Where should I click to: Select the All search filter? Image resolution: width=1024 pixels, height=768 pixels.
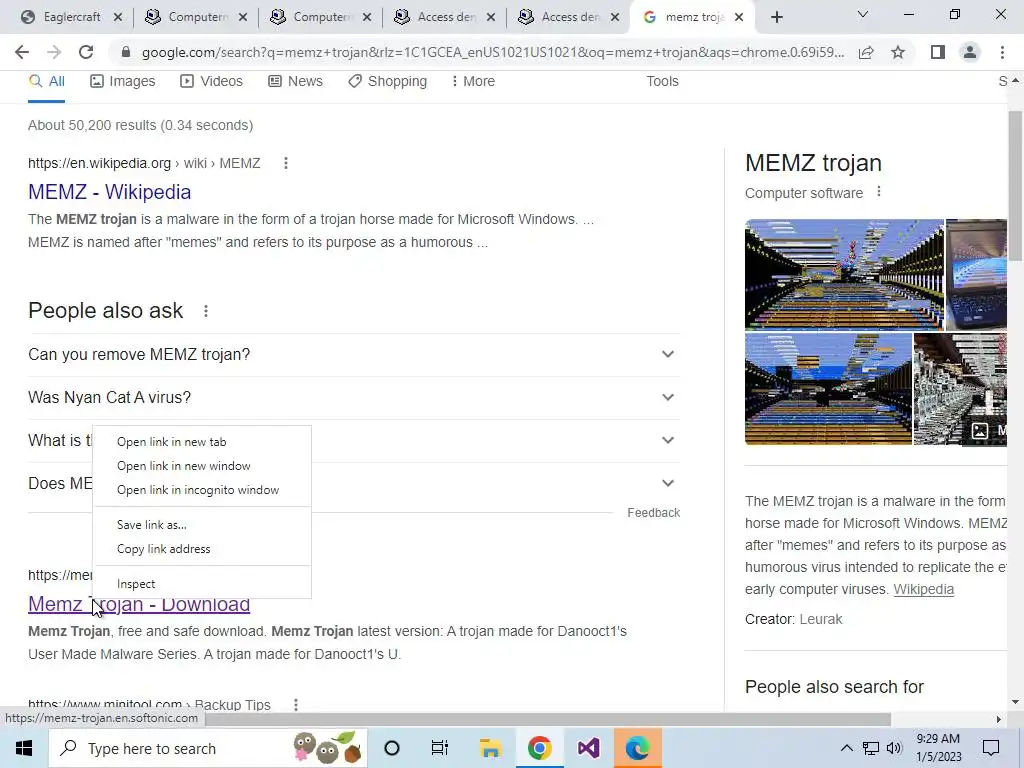(46, 82)
